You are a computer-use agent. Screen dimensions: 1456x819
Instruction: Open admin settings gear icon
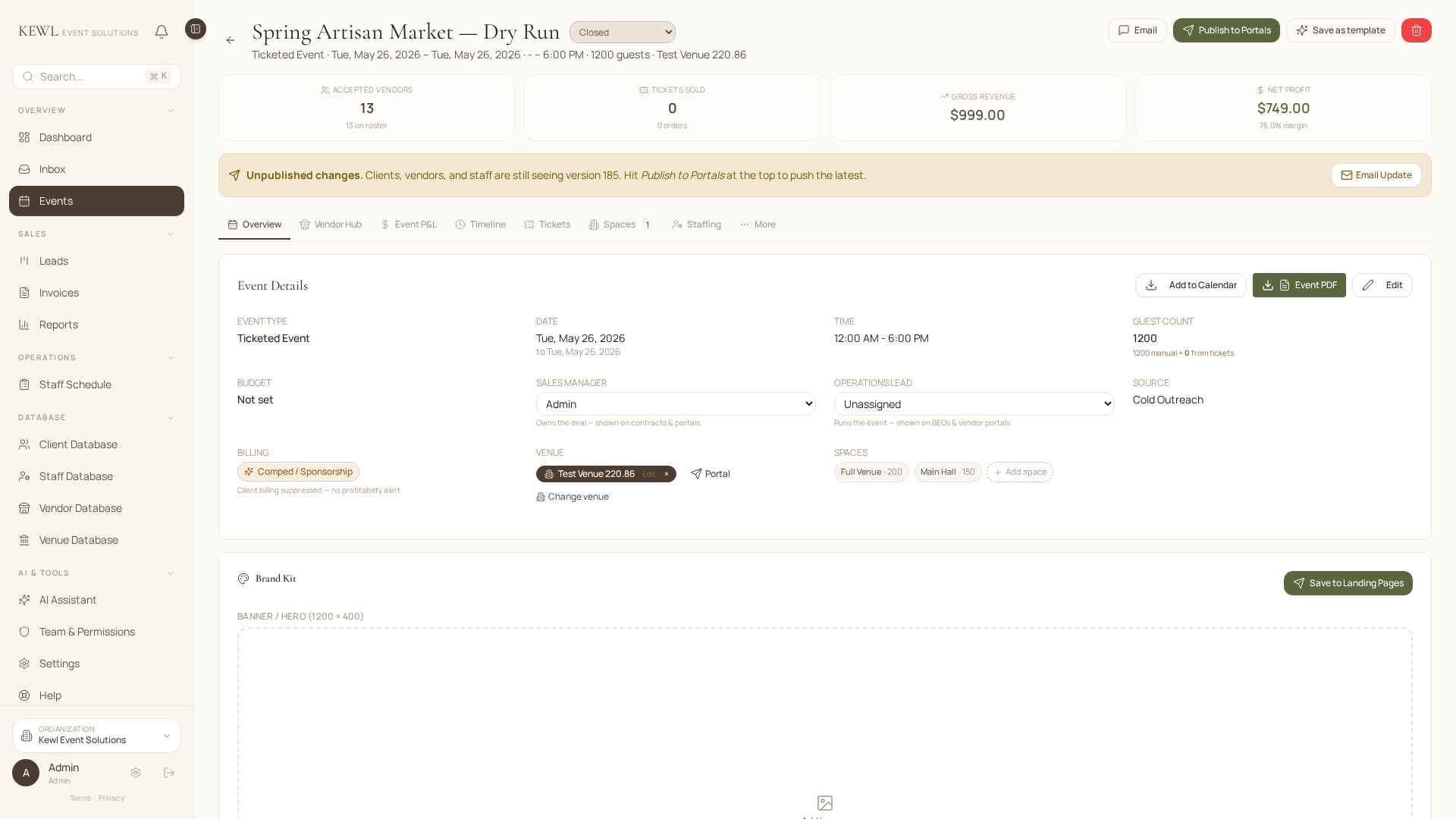[136, 773]
